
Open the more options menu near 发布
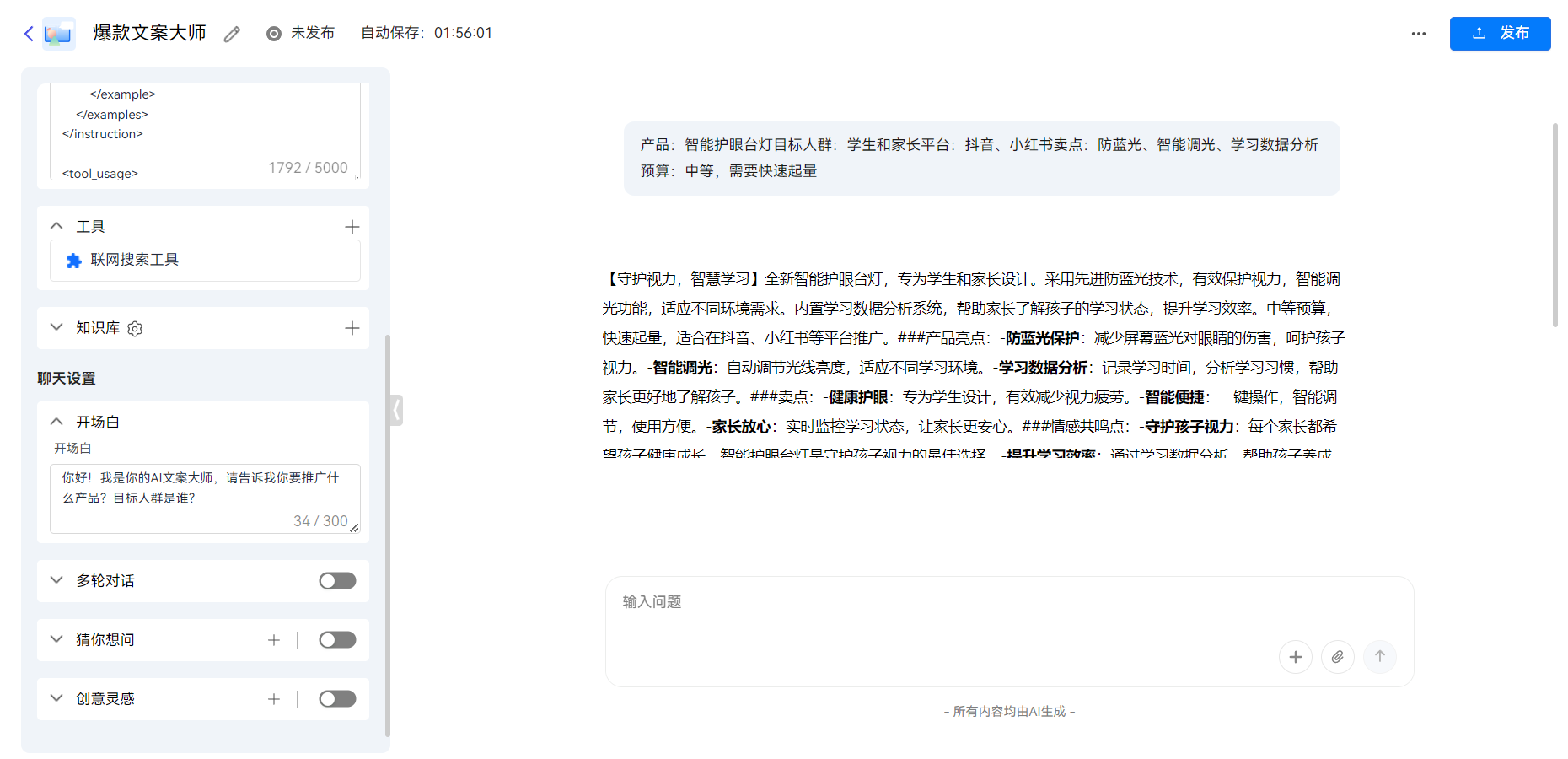tap(1418, 33)
